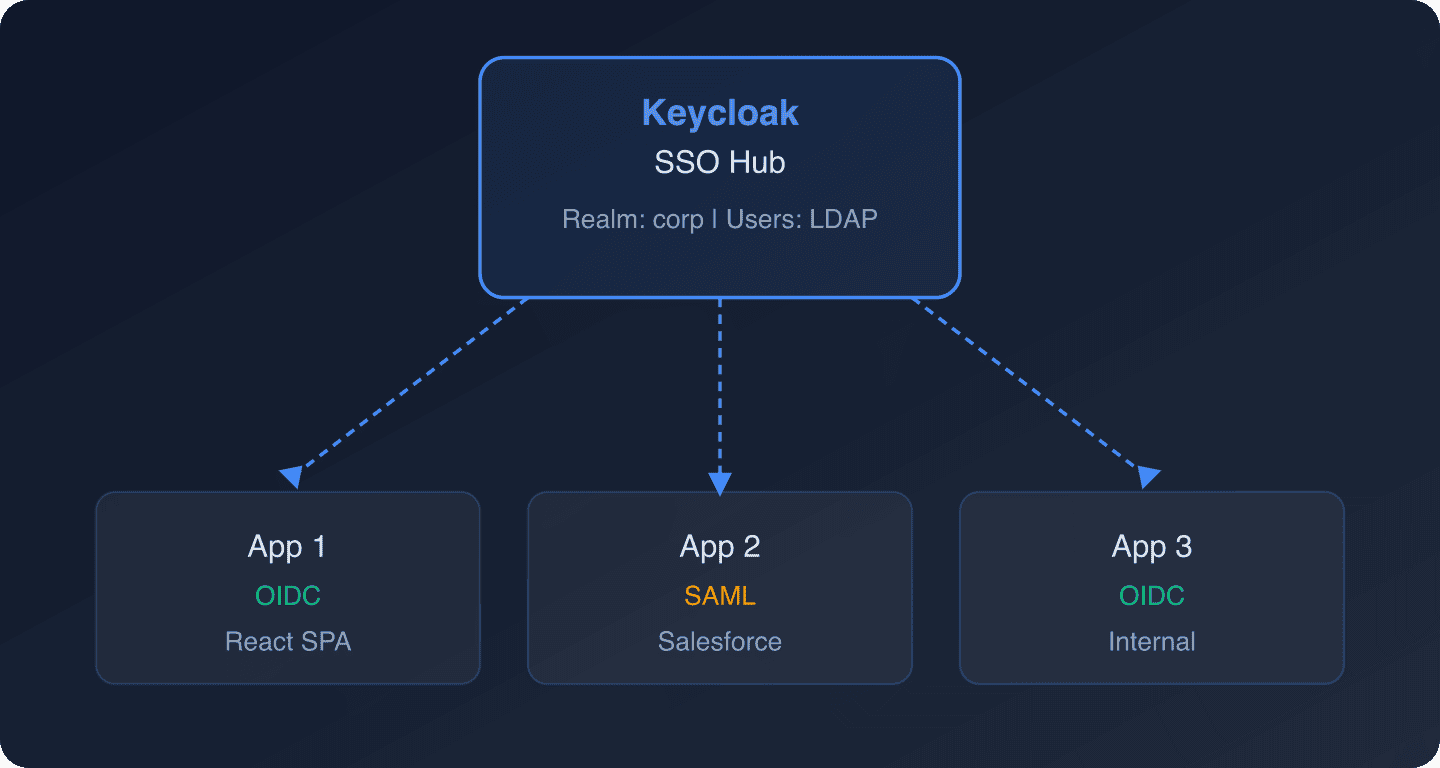The image size is (1440, 768).
Task: Select the OIDC label under App 3
Action: pos(1152,596)
